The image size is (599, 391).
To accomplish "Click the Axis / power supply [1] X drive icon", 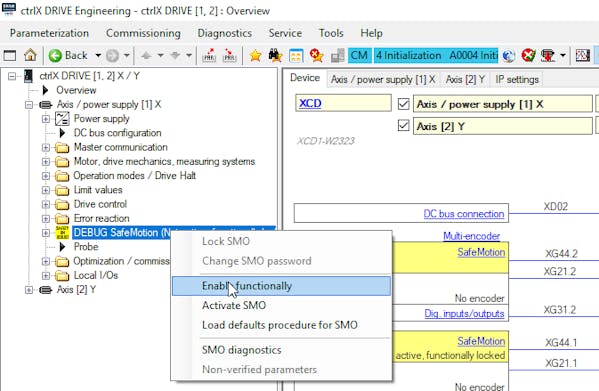I will (45, 105).
